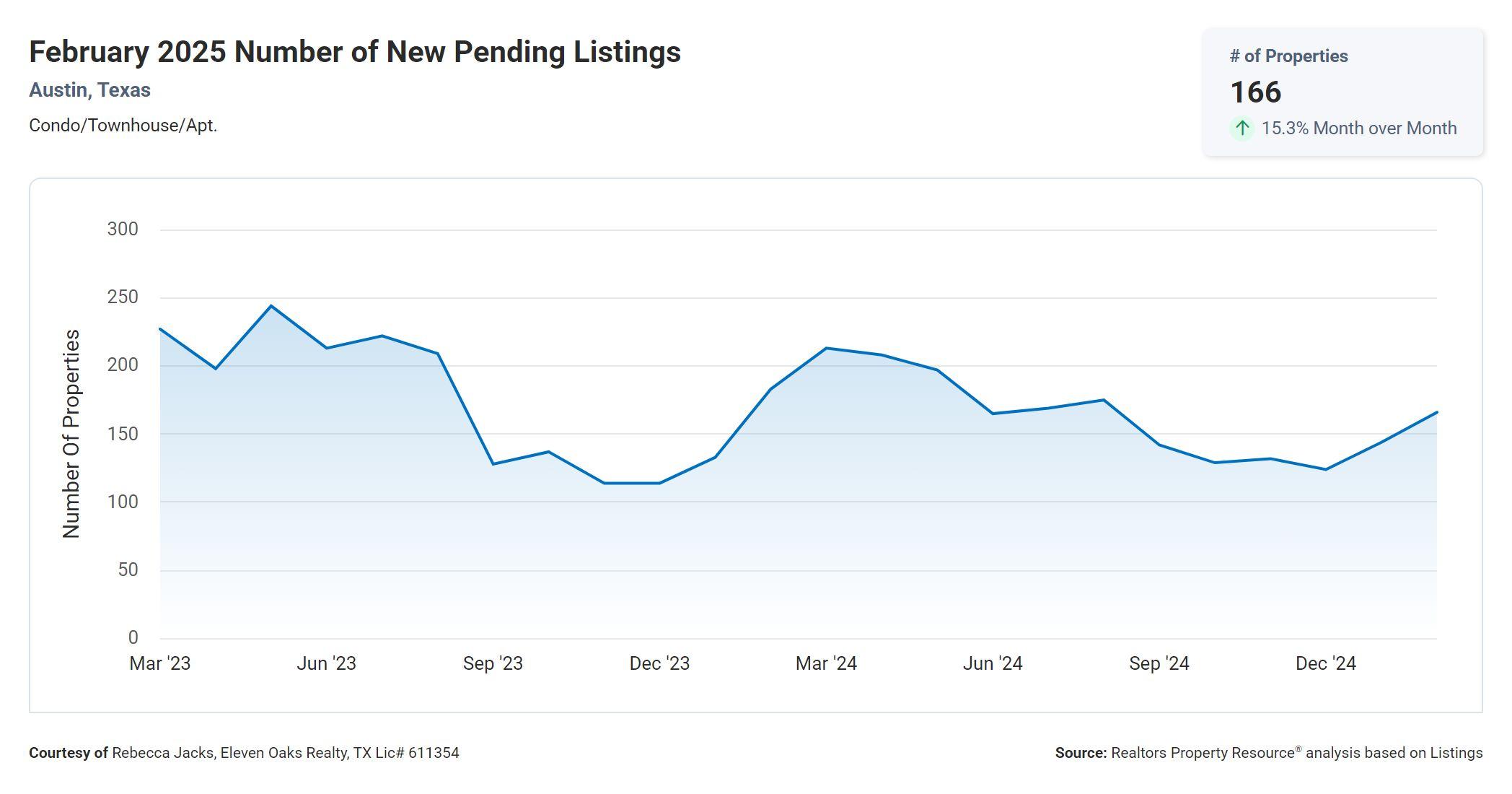Click the Jun '23 x-axis label
This screenshot has height=794, width=1512.
[x=326, y=663]
